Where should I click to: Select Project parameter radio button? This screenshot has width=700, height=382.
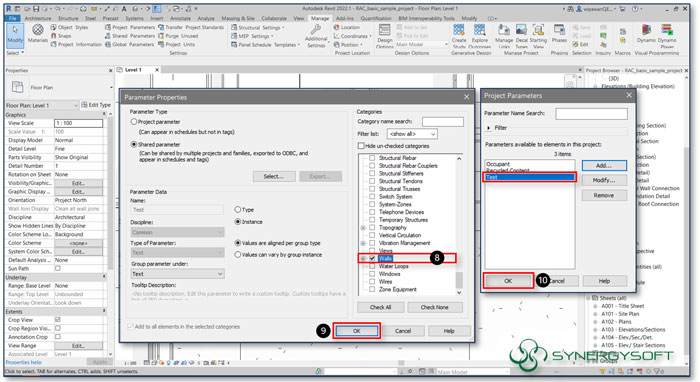tap(133, 121)
